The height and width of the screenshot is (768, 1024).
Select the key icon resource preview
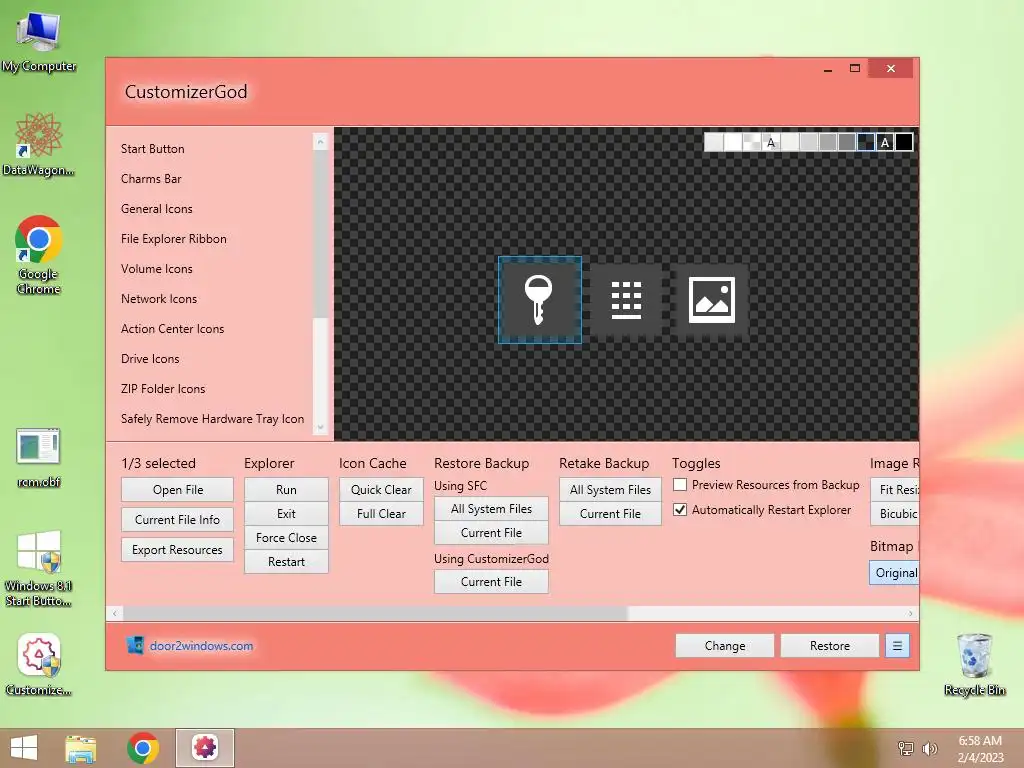tap(539, 300)
